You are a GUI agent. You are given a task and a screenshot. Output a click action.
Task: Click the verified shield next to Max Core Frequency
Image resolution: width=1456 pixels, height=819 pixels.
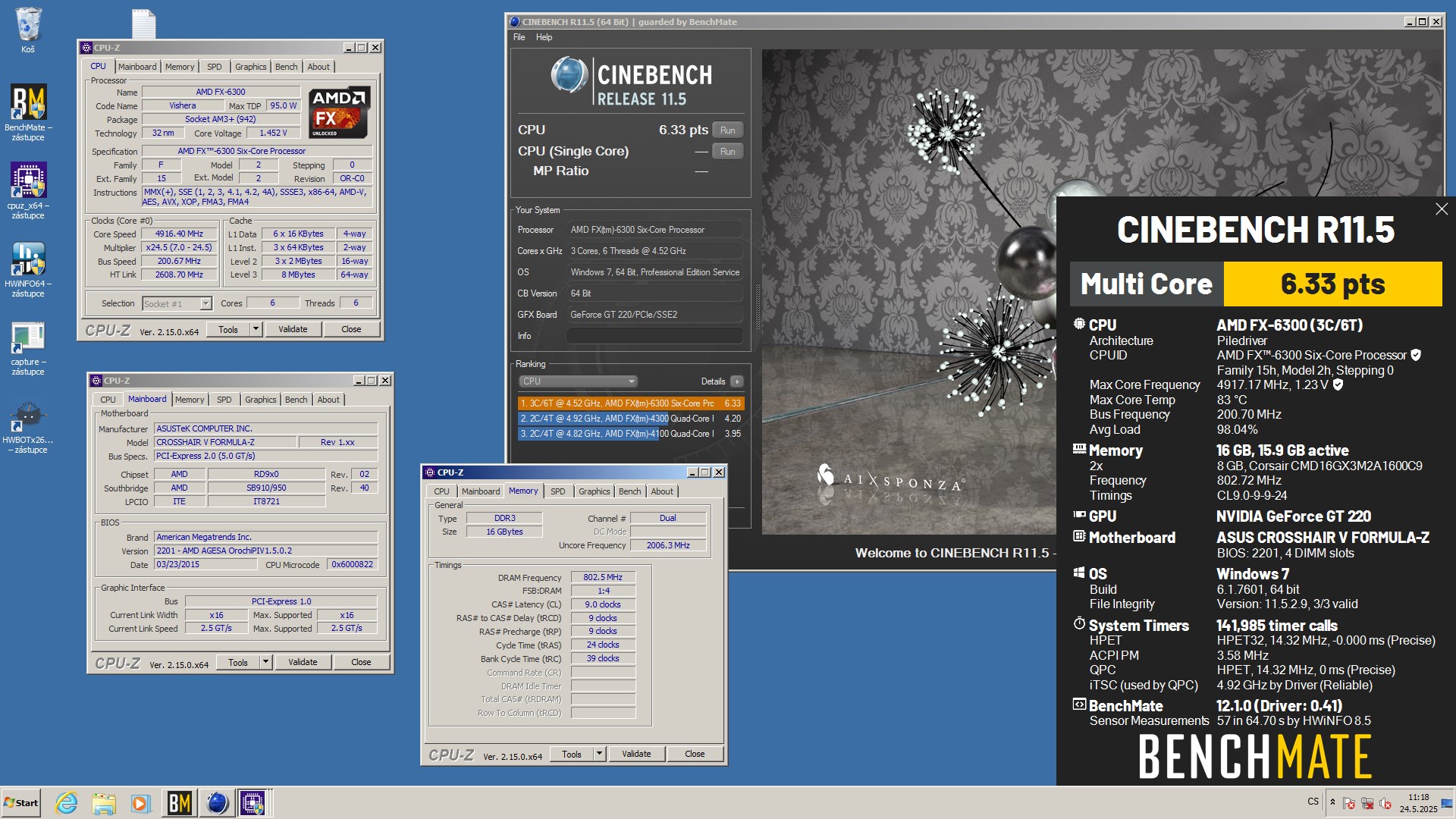(1338, 384)
